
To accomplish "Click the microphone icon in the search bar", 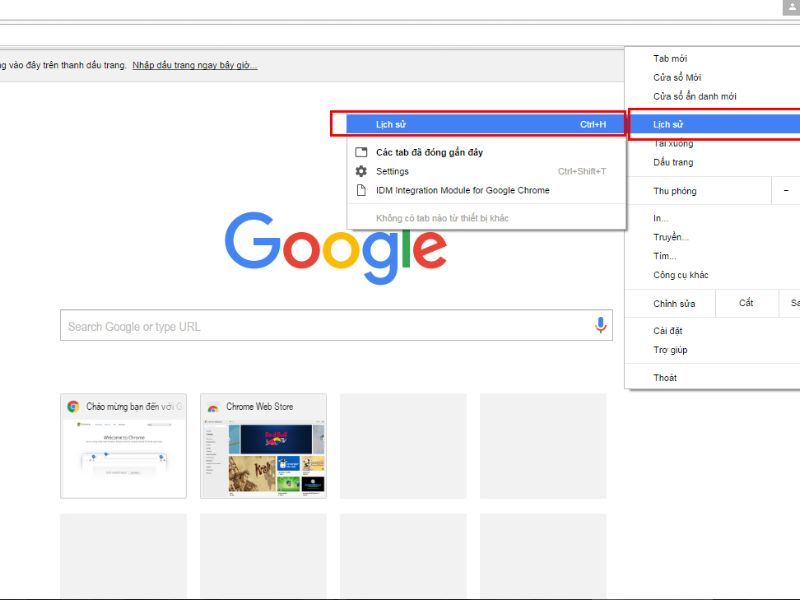I will [600, 325].
